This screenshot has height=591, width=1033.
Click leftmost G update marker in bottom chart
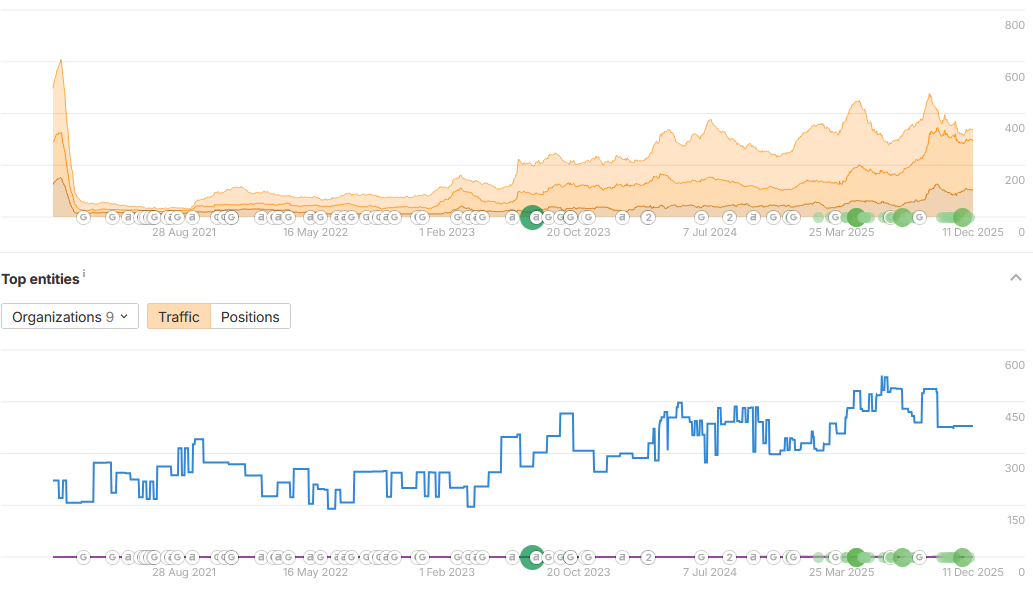click(x=83, y=557)
